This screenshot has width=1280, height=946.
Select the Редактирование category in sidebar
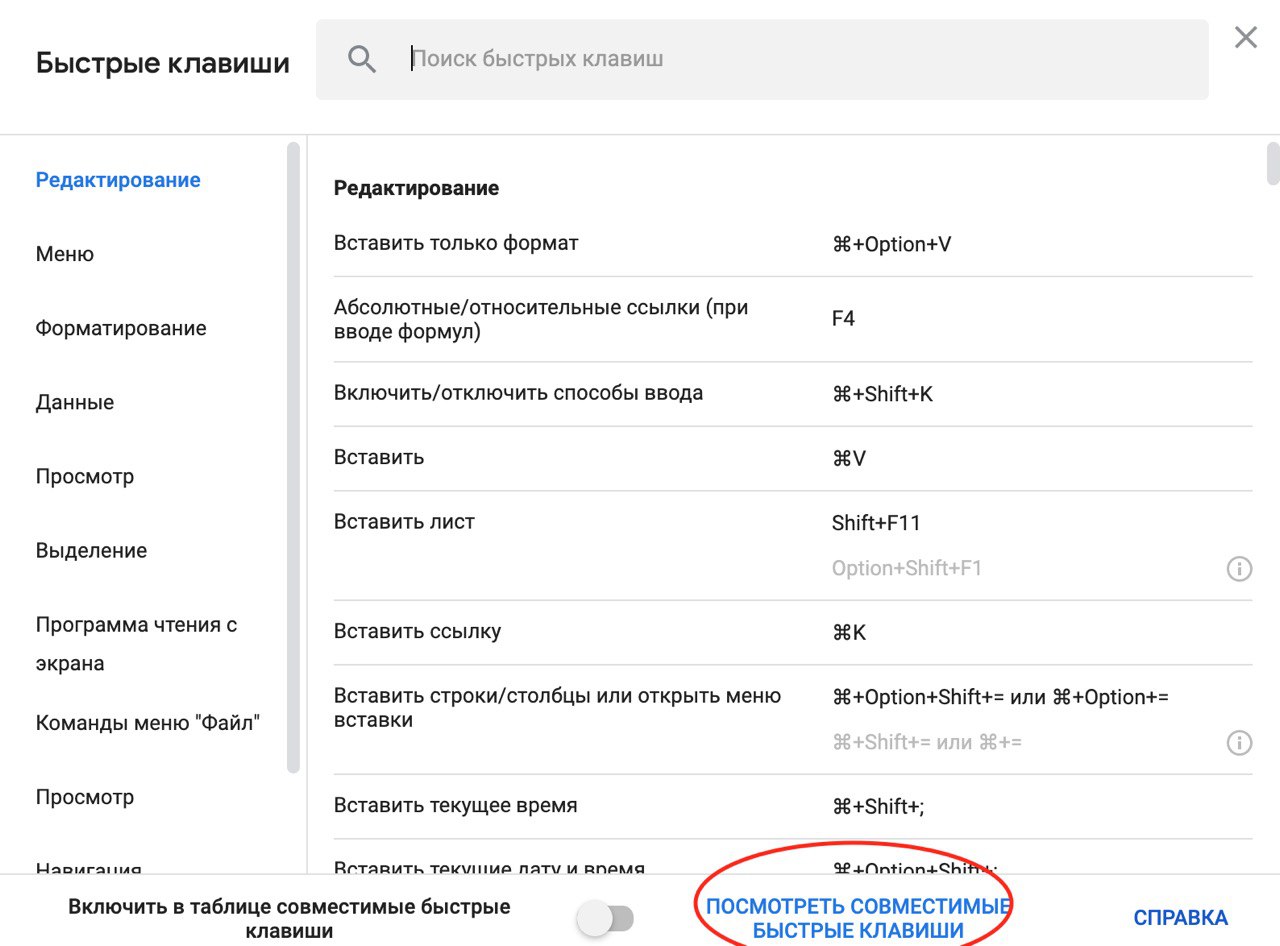coord(118,180)
